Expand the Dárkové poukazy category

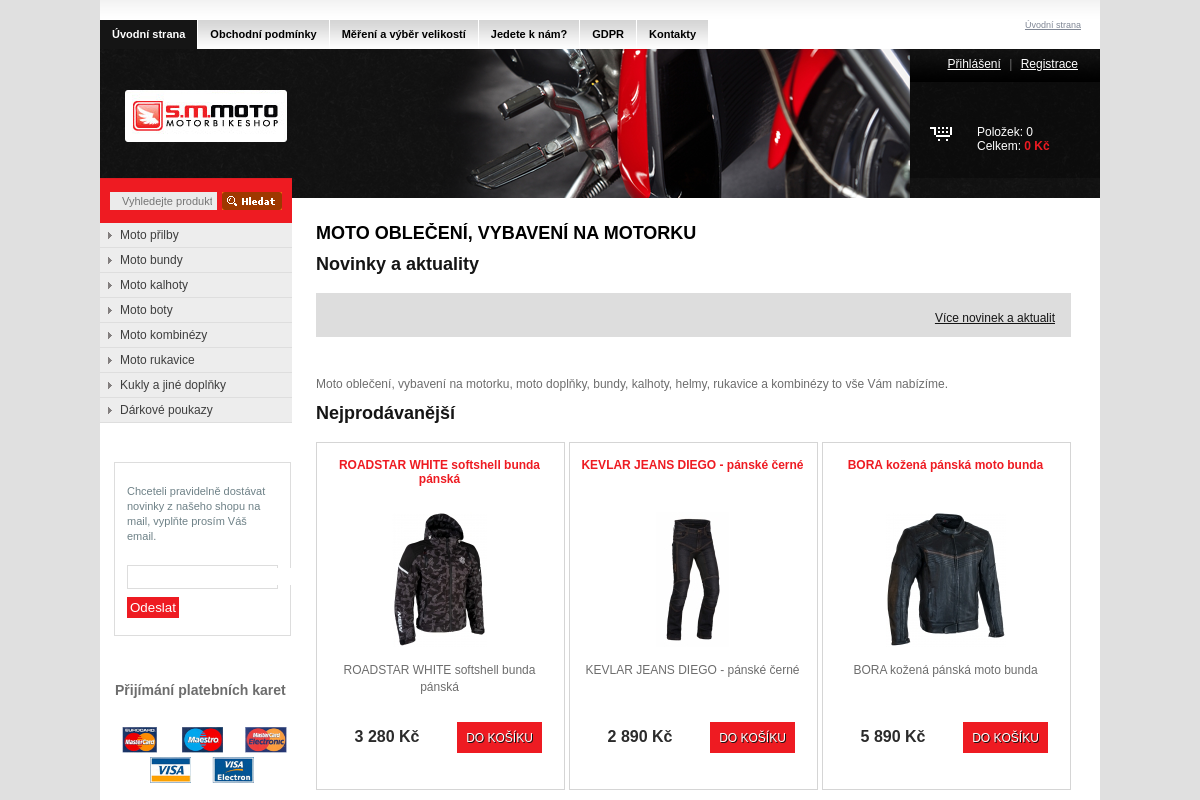196,410
